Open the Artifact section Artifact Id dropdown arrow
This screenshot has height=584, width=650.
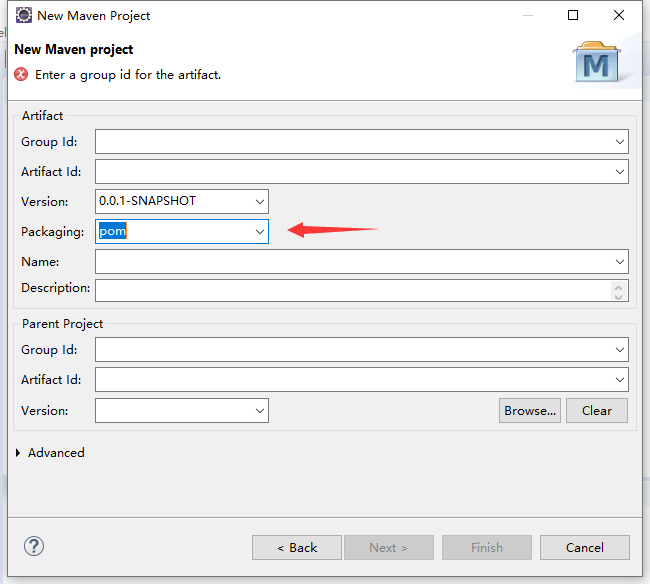(620, 172)
